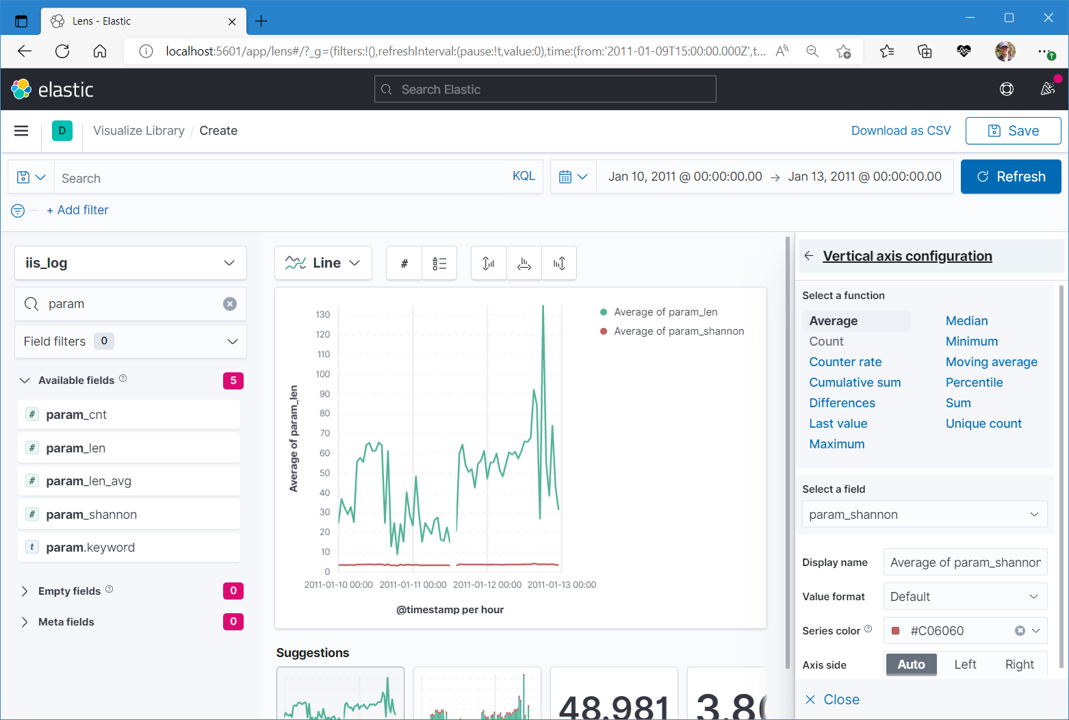
Task: Open browser zoom magnifier icon
Action: pos(812,51)
